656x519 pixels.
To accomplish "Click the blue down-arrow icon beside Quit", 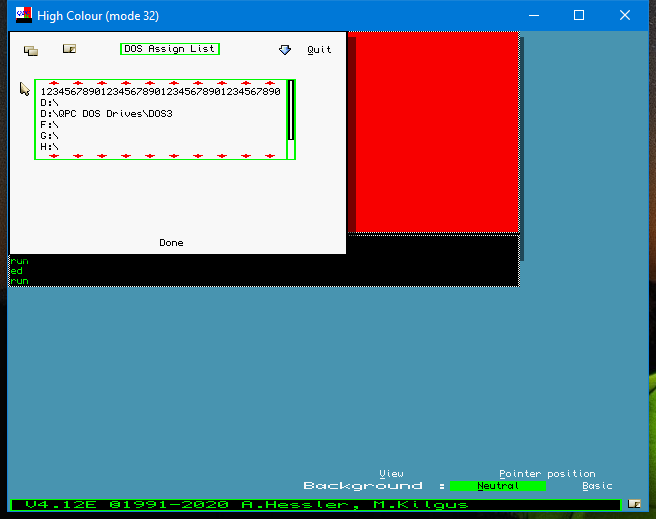I will (x=285, y=50).
